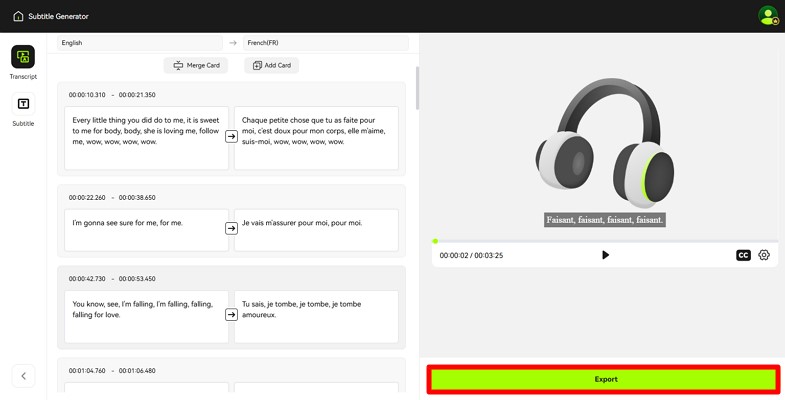Edit French text 'Chaque petite chose que tu'

[x=316, y=138]
